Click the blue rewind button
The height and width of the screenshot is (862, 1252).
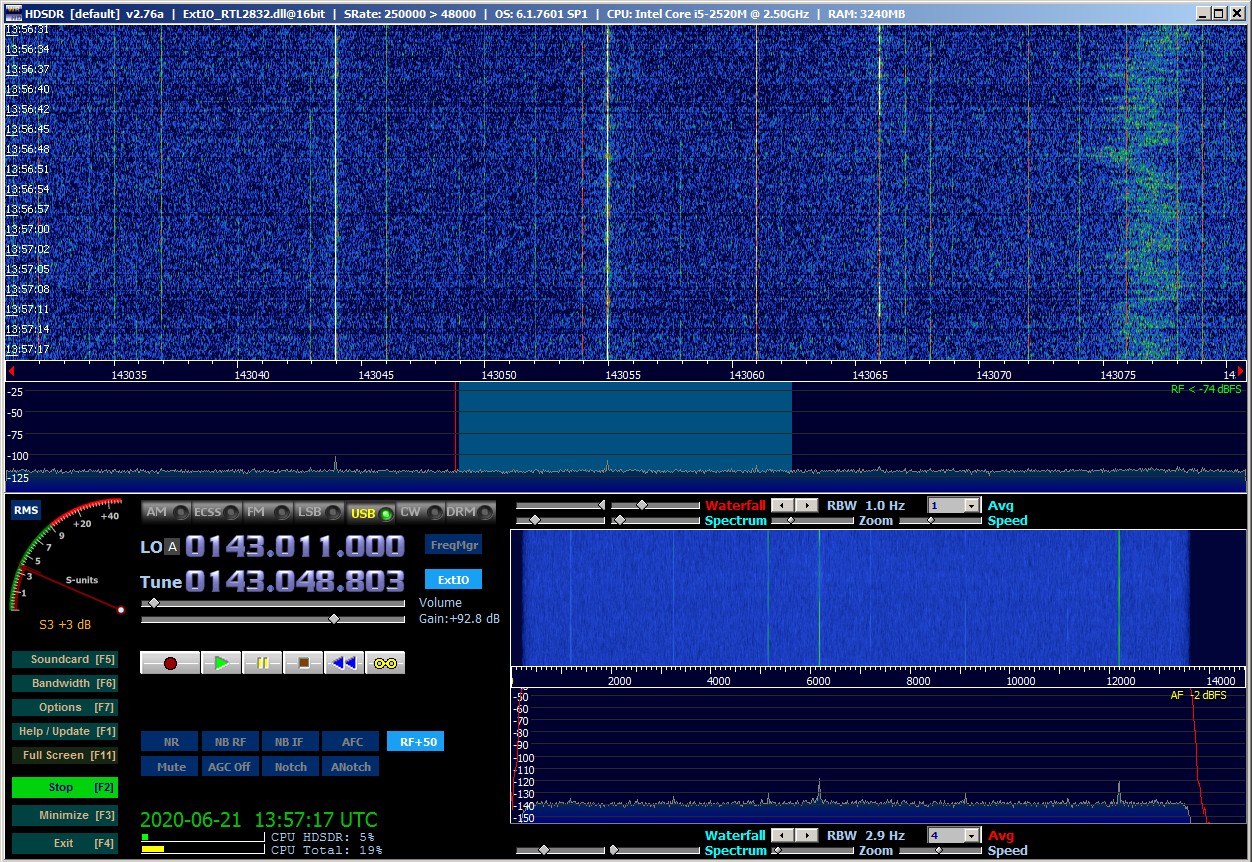(x=344, y=662)
